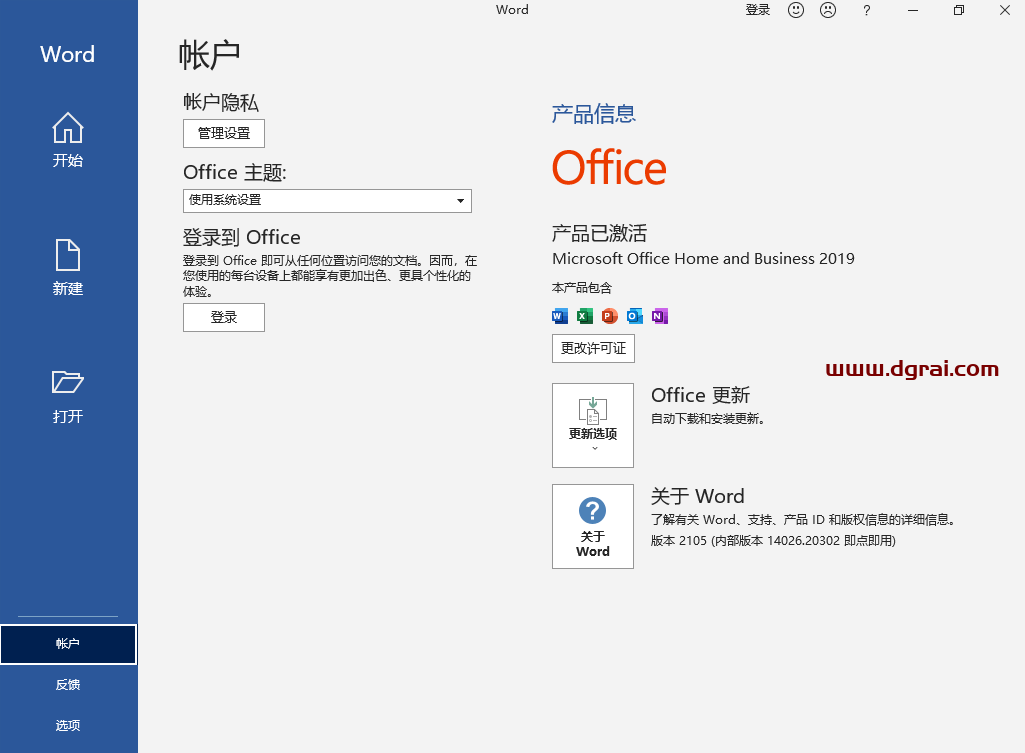
Task: Restore down the Word window
Action: point(958,10)
